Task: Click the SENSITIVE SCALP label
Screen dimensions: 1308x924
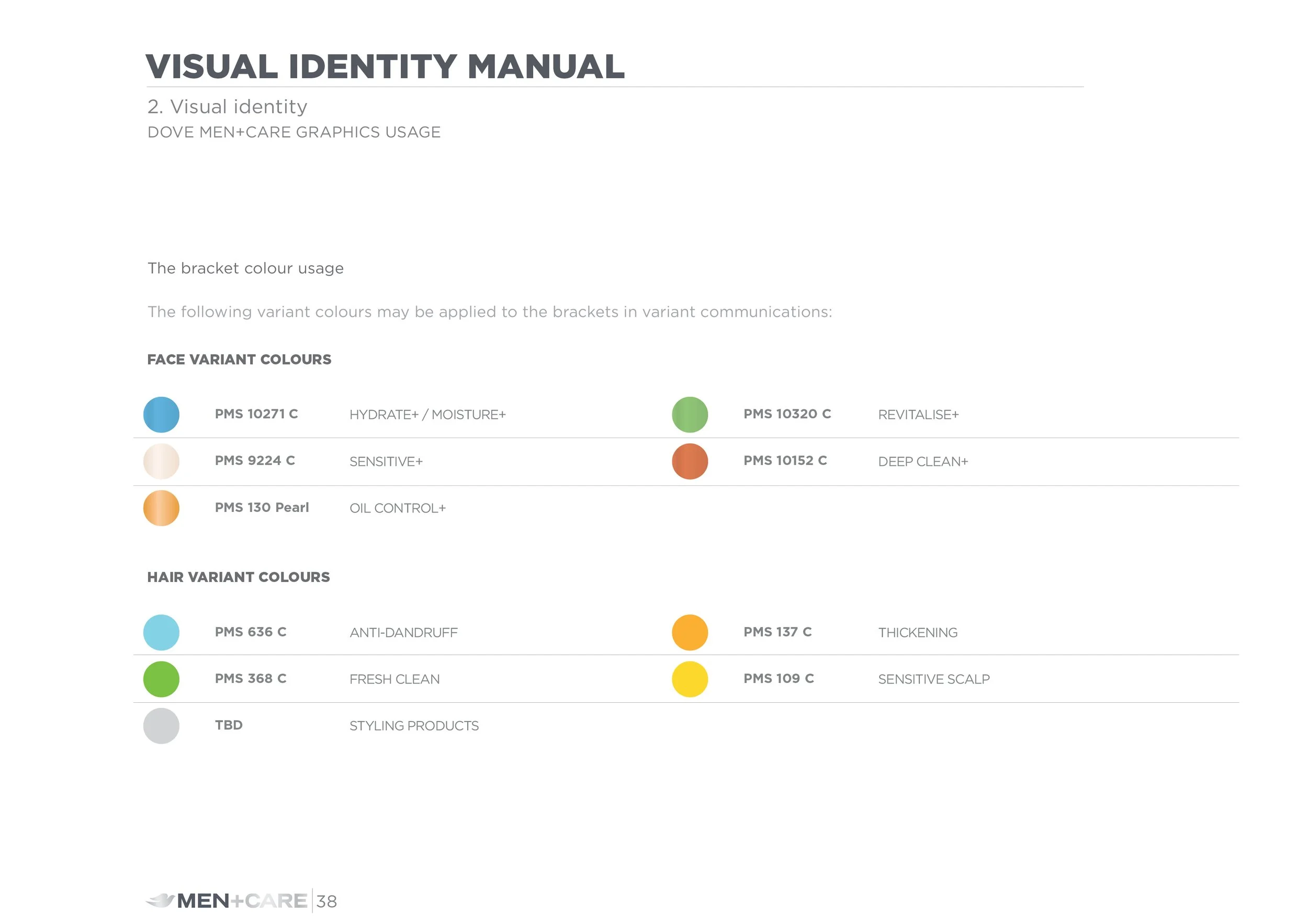Action: (x=934, y=679)
